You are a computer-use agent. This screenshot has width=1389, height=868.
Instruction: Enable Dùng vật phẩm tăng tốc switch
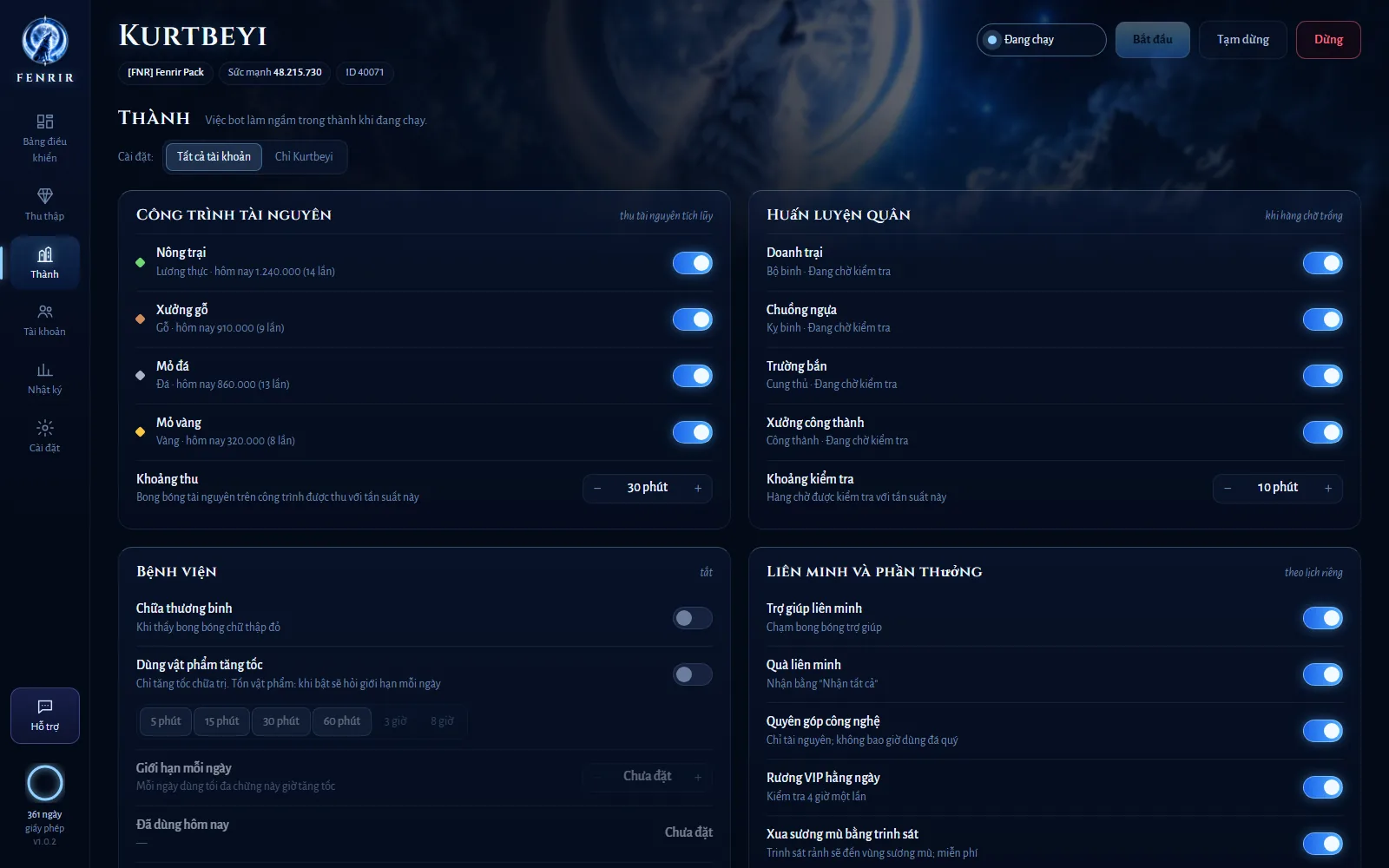point(693,674)
